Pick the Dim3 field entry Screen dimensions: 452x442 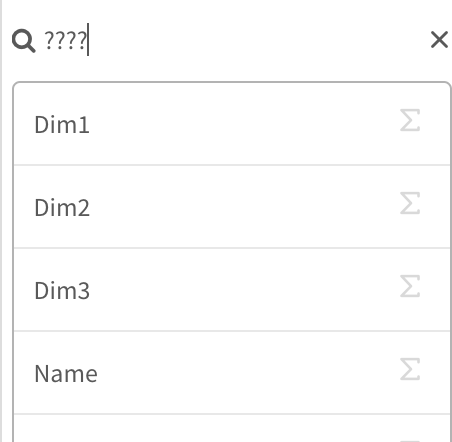tap(232, 290)
